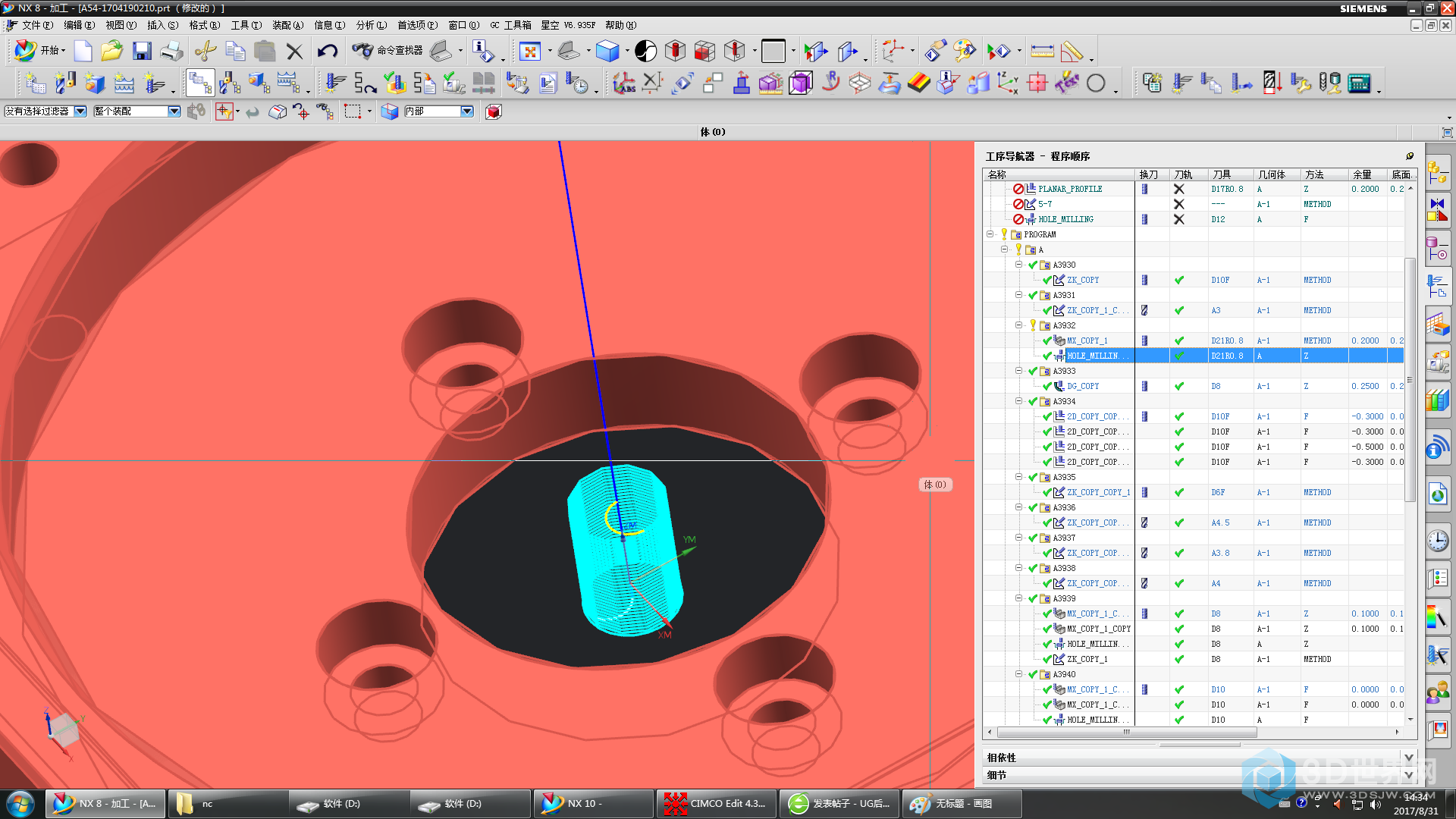Collapse the A3932 group node
The width and height of the screenshot is (1456, 819).
pyautogui.click(x=1018, y=325)
